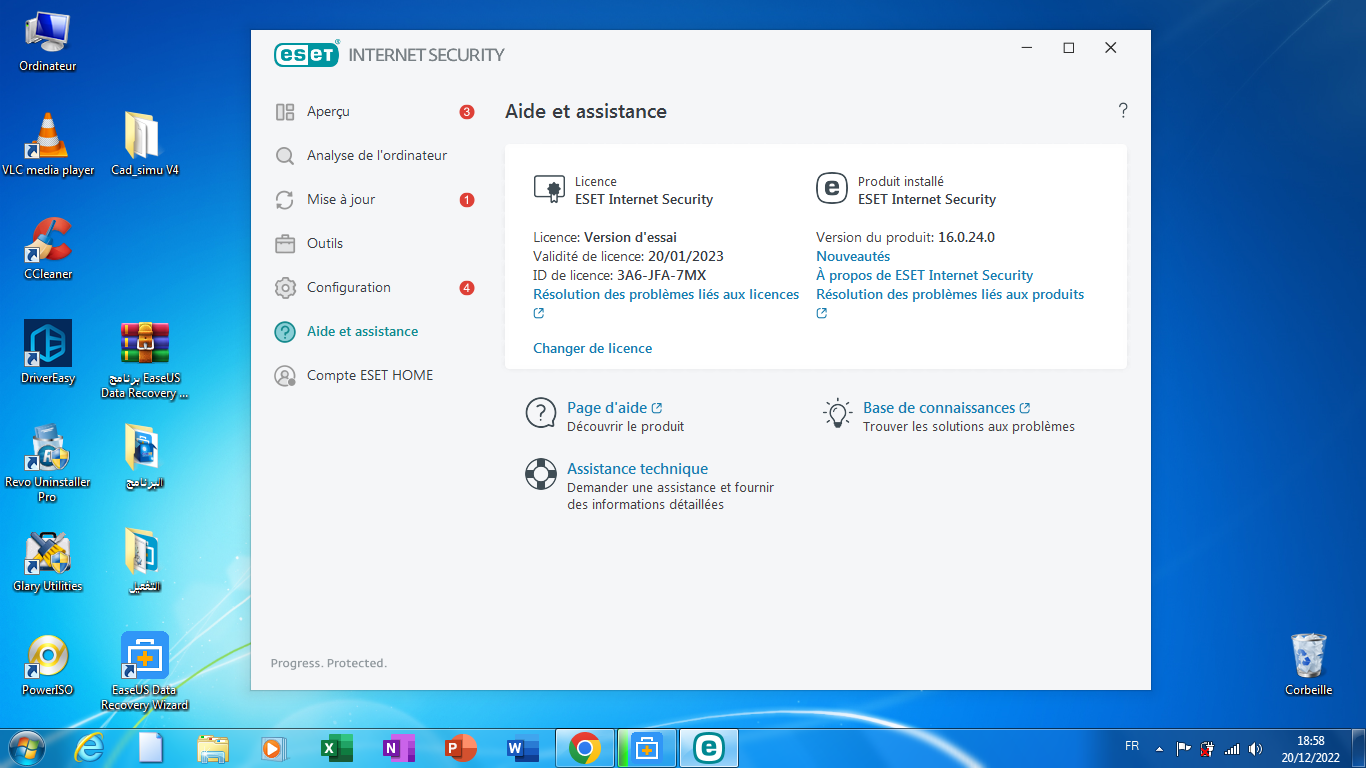Viewport: 1366px width, 768px height.
Task: Click the user icon for Compte ESET HOME
Action: [285, 376]
